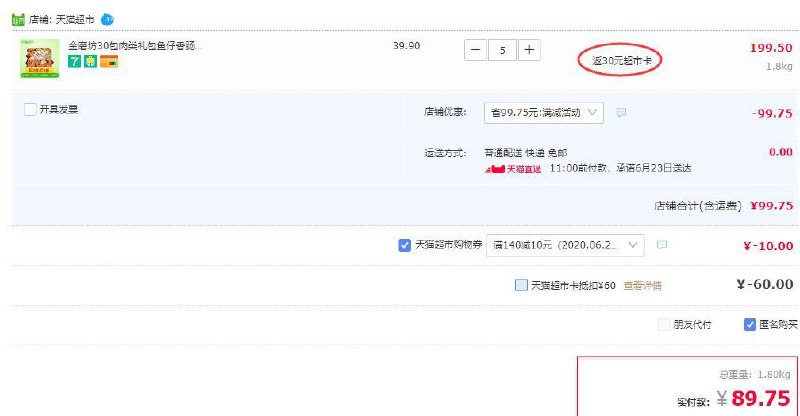Click the store total ¥99.75
The height and width of the screenshot is (416, 800).
point(771,206)
